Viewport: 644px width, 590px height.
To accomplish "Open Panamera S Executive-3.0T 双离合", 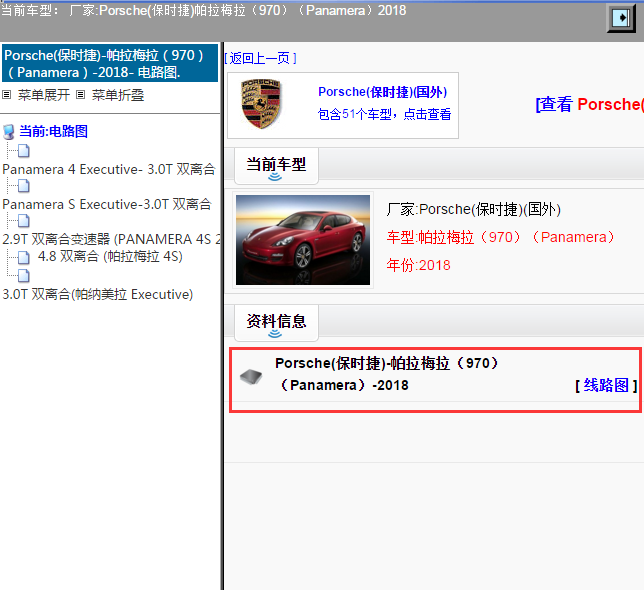I will [107, 204].
